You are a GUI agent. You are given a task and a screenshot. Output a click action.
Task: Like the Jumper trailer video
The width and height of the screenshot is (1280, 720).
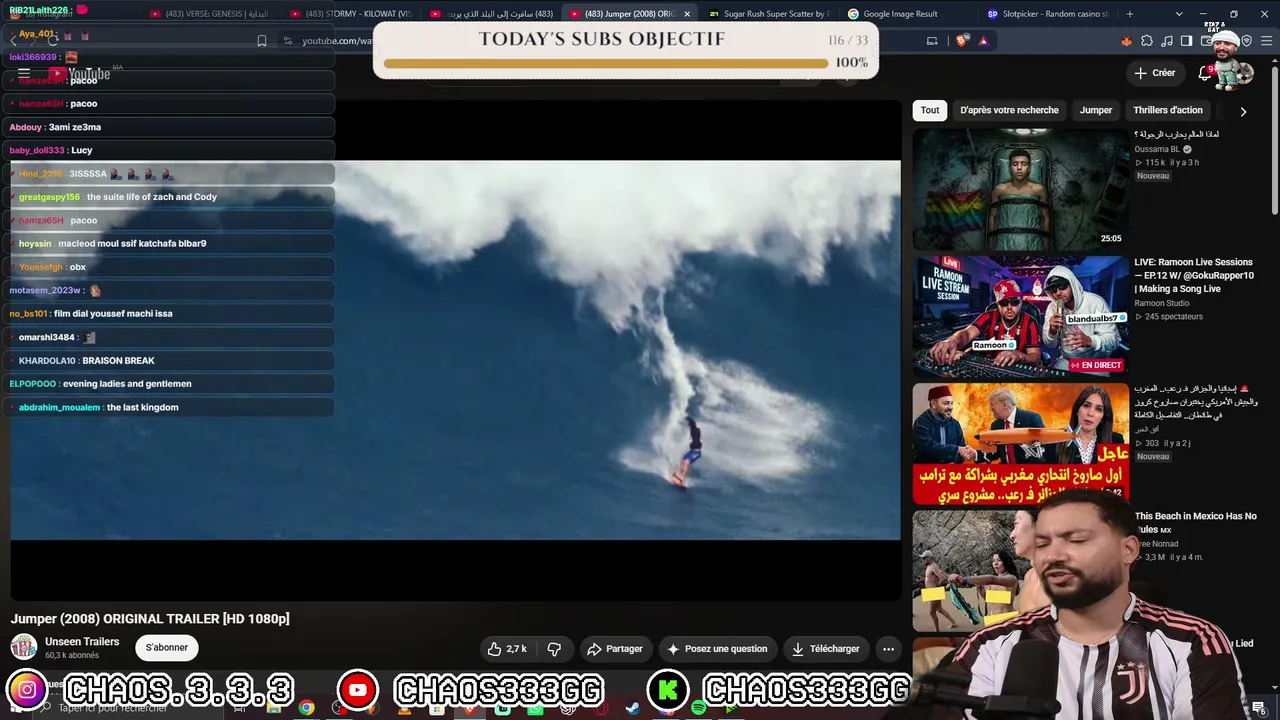[507, 649]
